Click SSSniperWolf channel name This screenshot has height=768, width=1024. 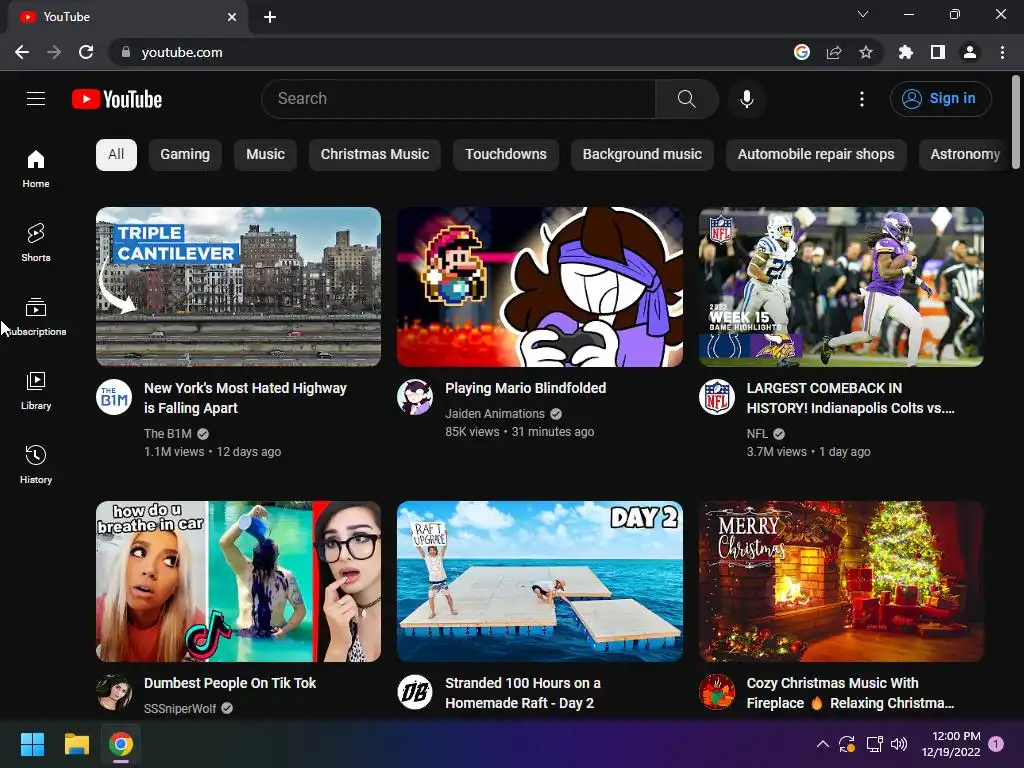tap(180, 709)
